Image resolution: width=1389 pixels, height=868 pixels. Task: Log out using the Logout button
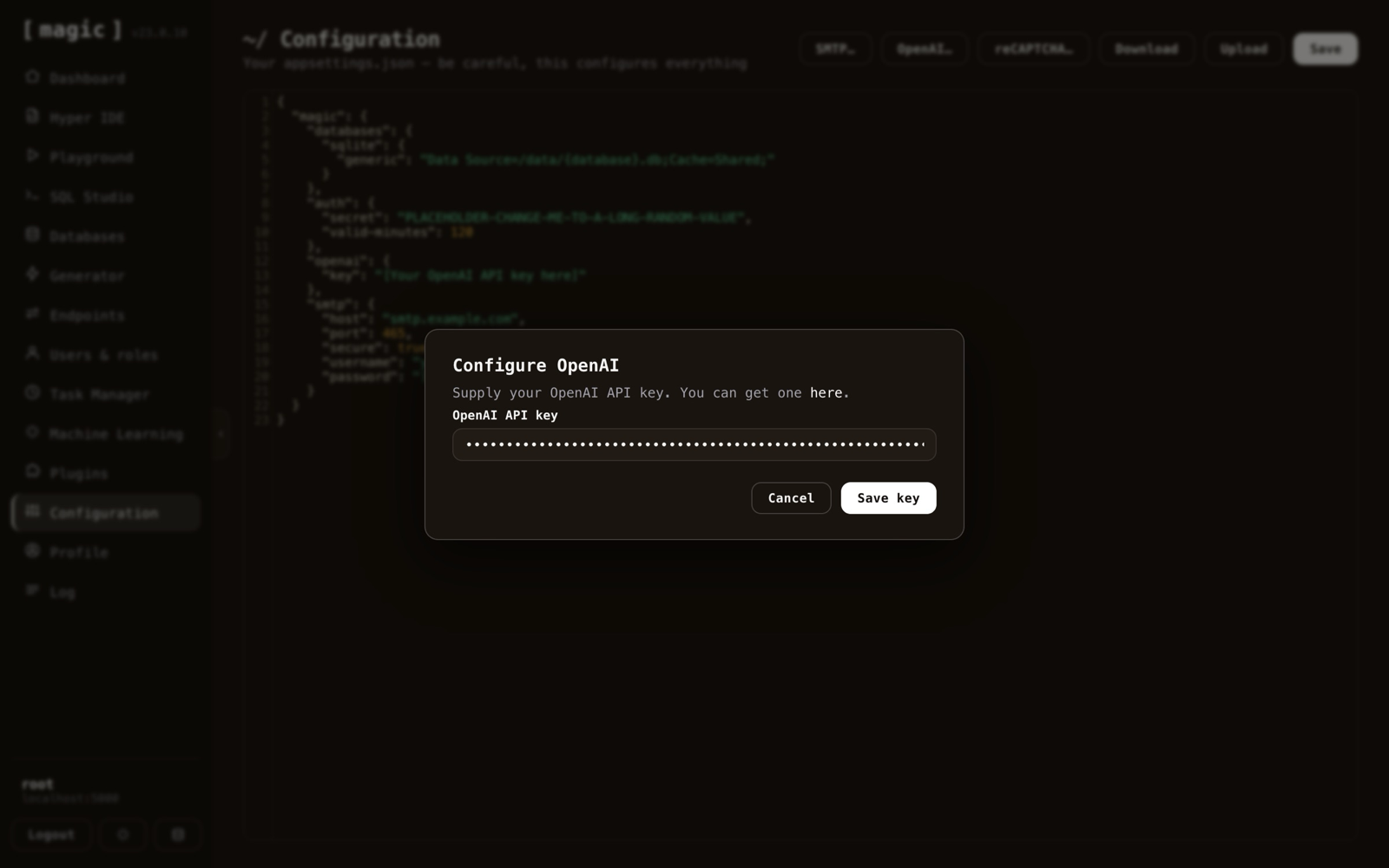click(51, 834)
